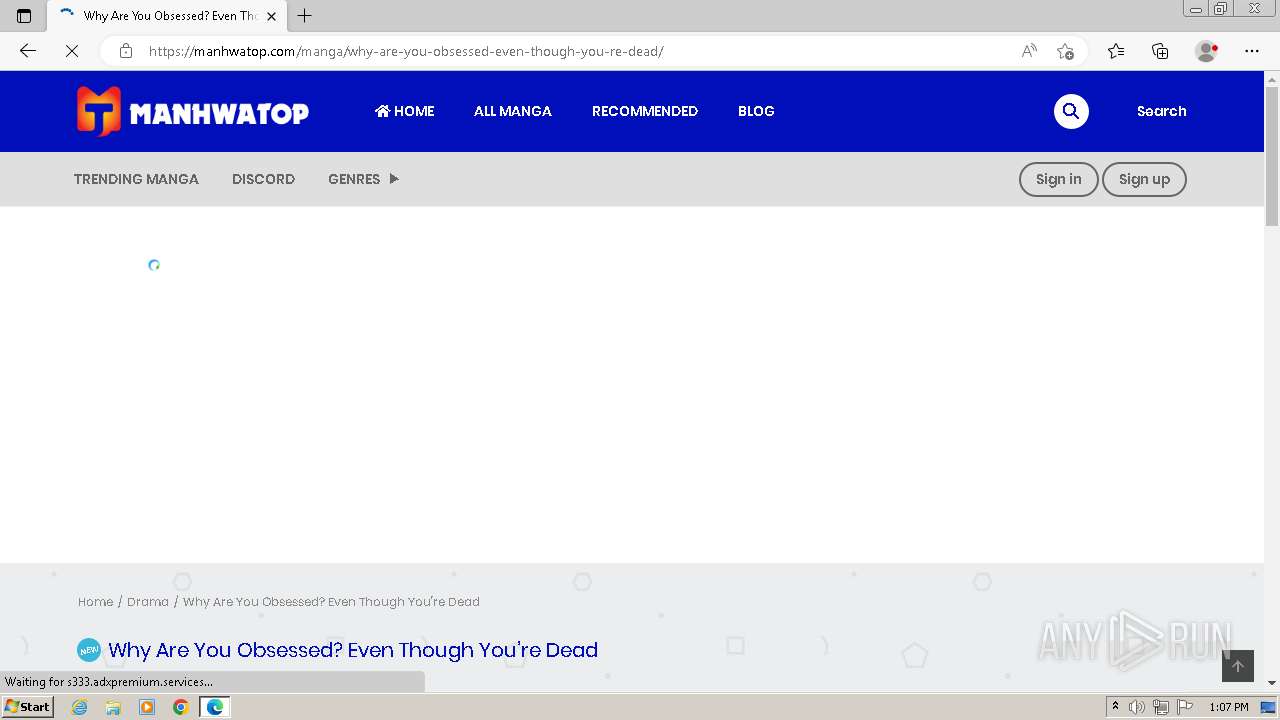The height and width of the screenshot is (720, 1280).
Task: Add this page to favorites
Action: click(x=1065, y=51)
